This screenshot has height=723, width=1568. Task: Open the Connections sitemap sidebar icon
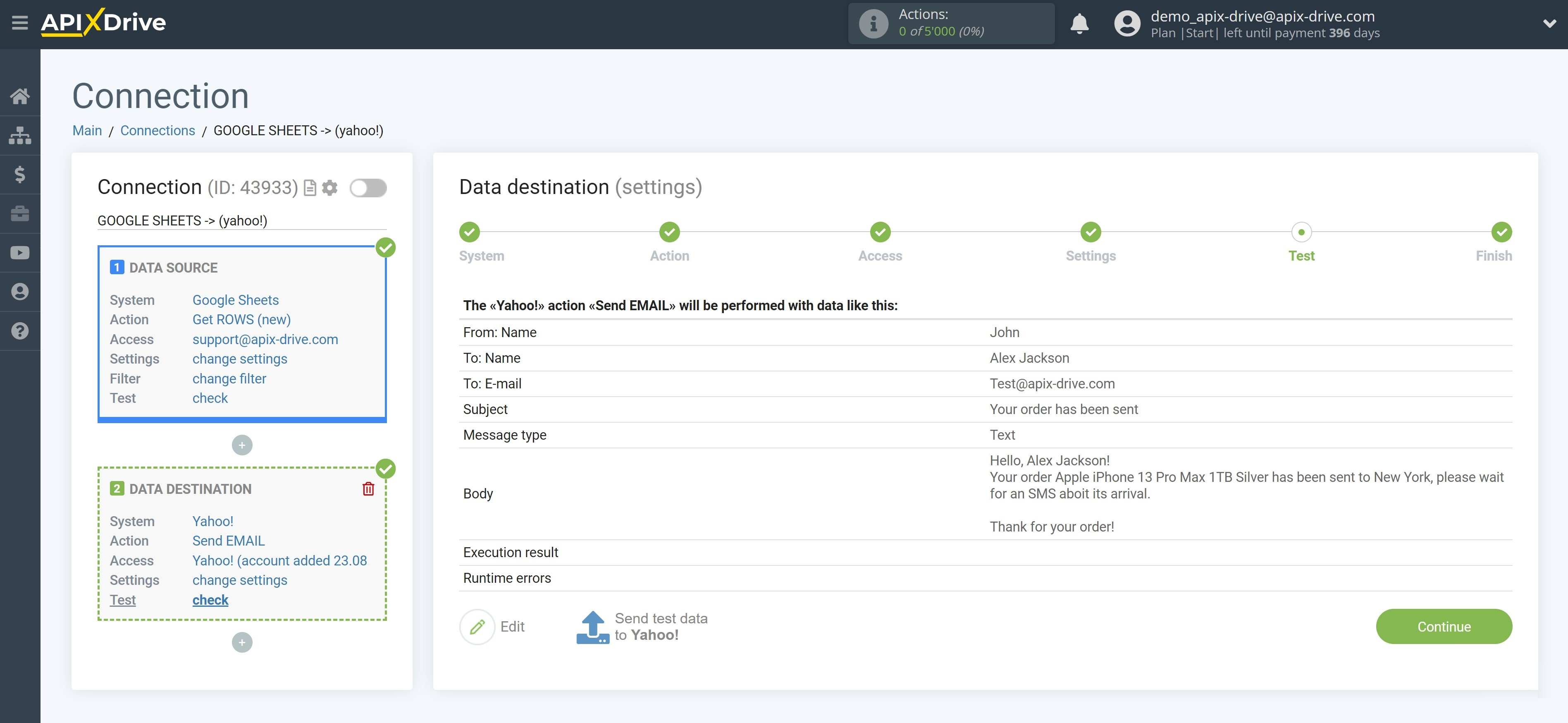pyautogui.click(x=19, y=135)
